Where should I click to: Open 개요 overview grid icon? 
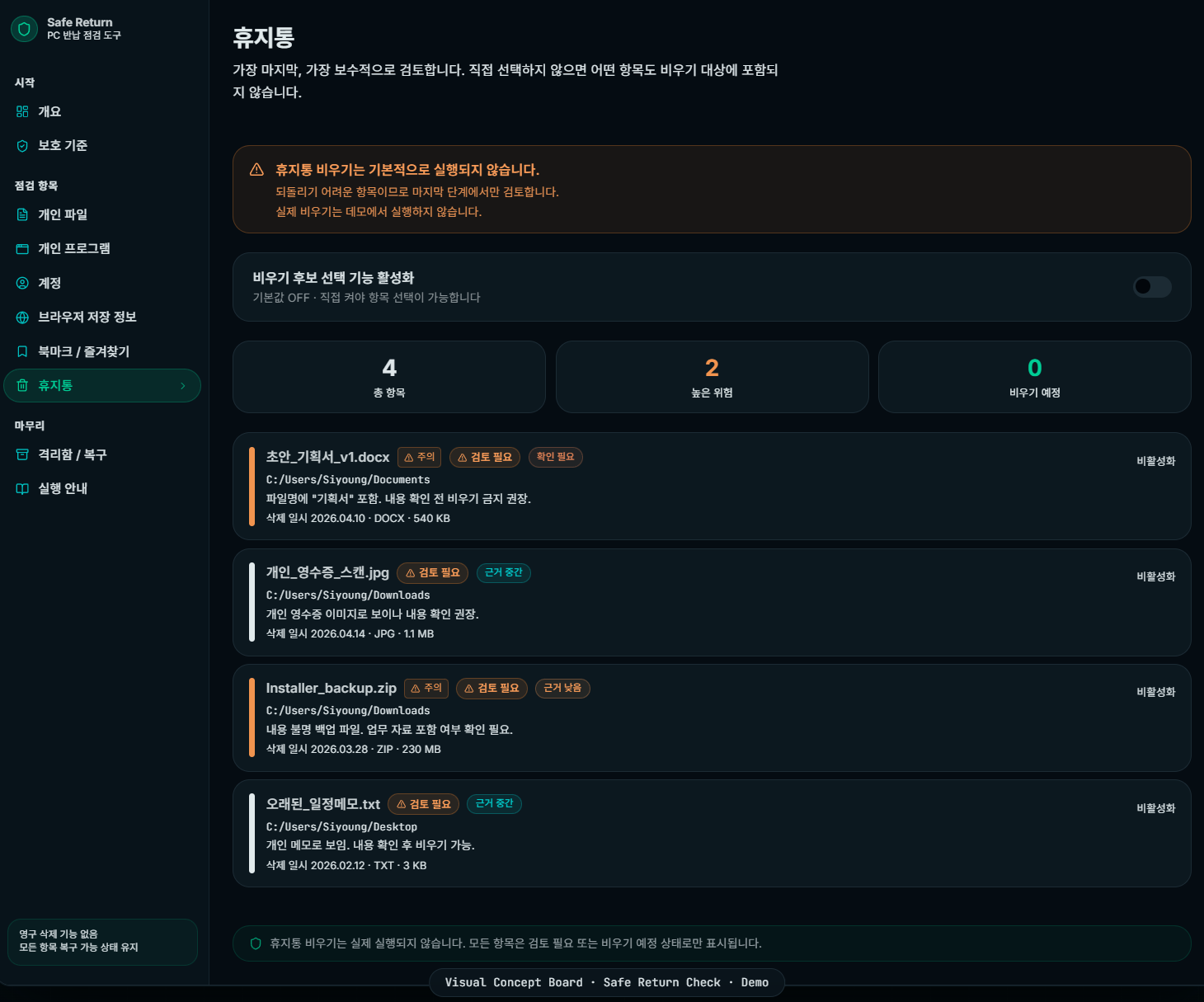click(22, 111)
